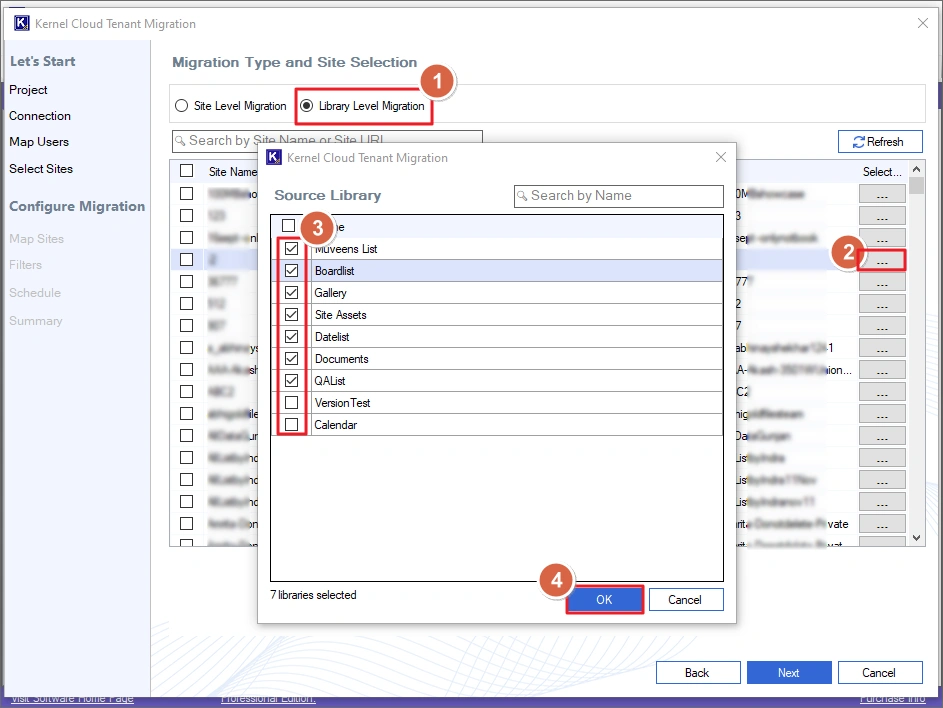Select the Site Level Migration radio button

pos(181,107)
